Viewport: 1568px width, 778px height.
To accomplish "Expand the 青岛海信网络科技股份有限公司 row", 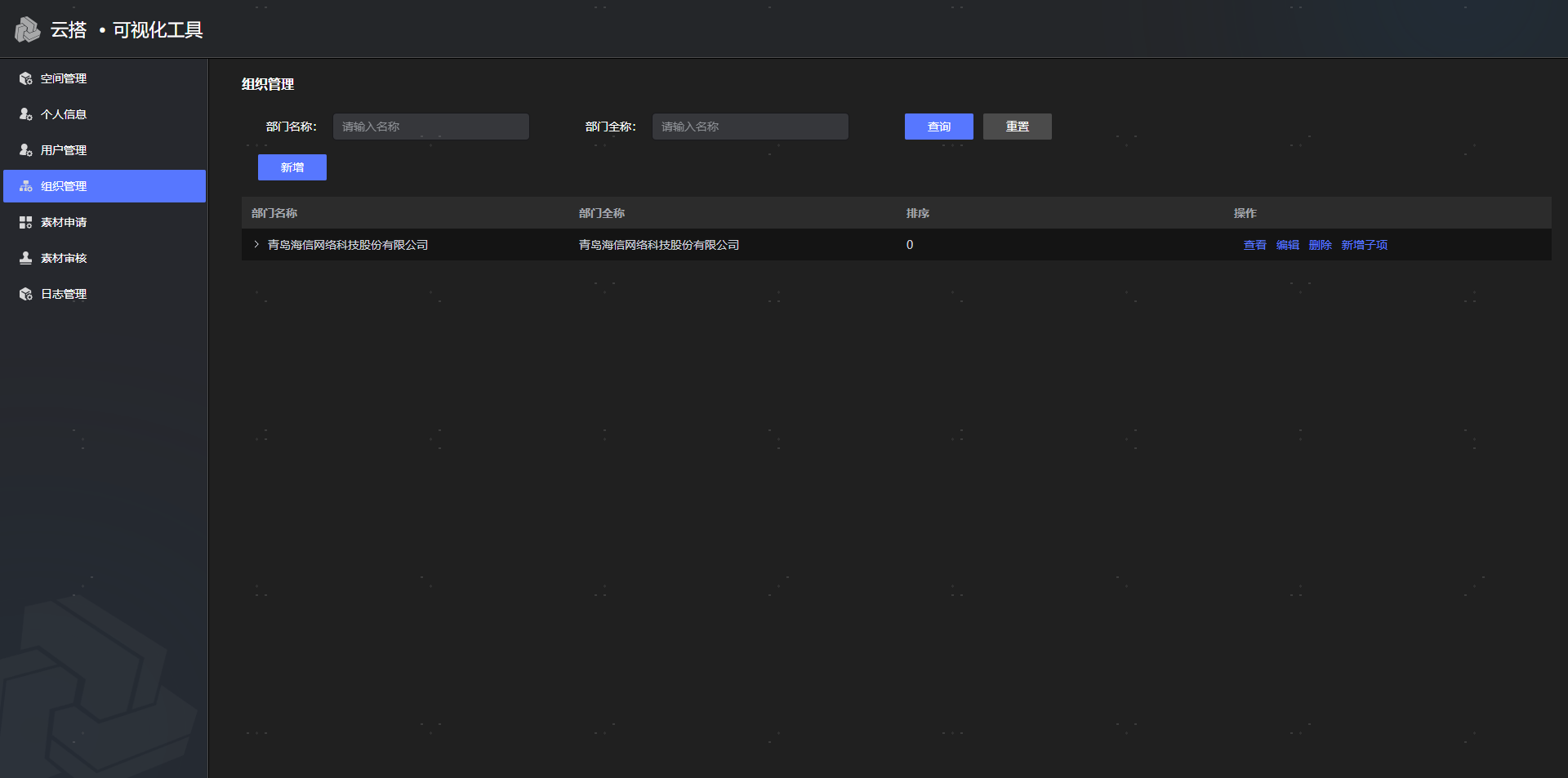I will coord(256,245).
